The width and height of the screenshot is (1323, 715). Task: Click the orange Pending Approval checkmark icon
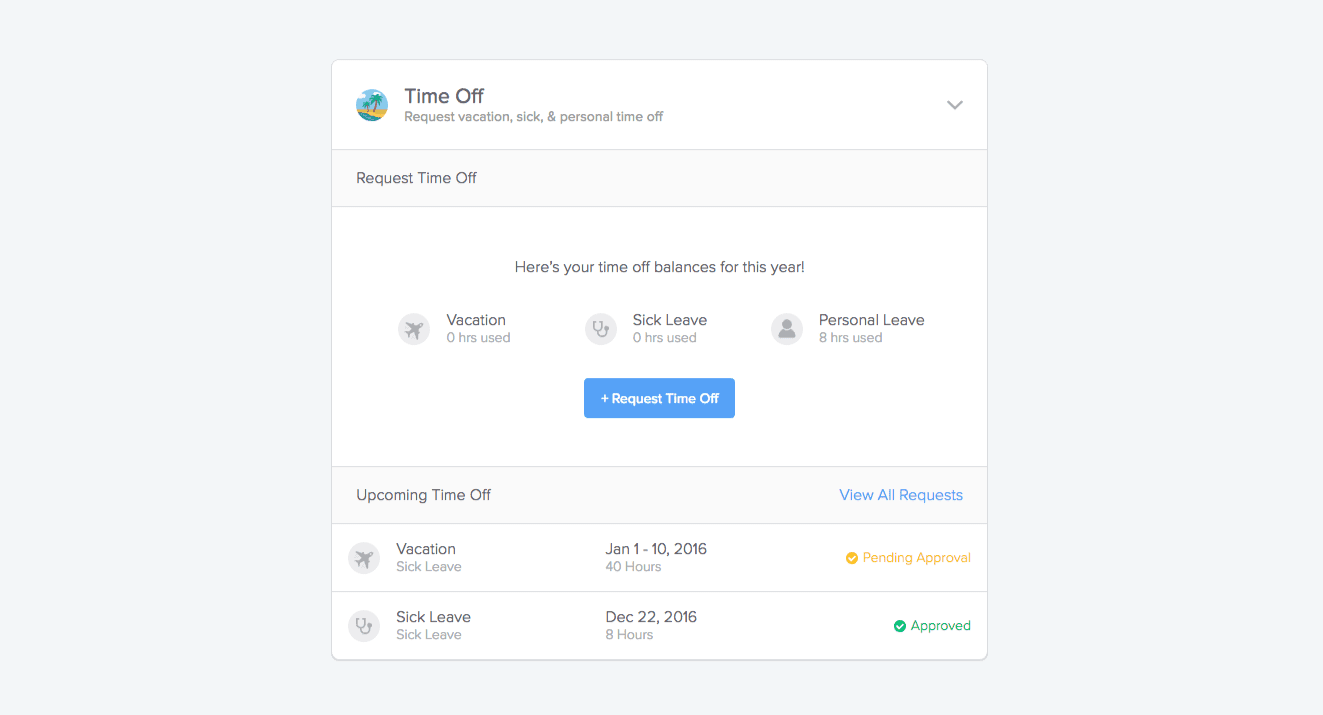coord(852,558)
